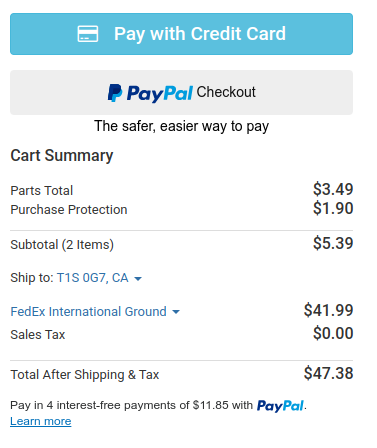This screenshot has height=448, width=377.
Task: Click the Purchase Protection label
Action: tap(69, 210)
